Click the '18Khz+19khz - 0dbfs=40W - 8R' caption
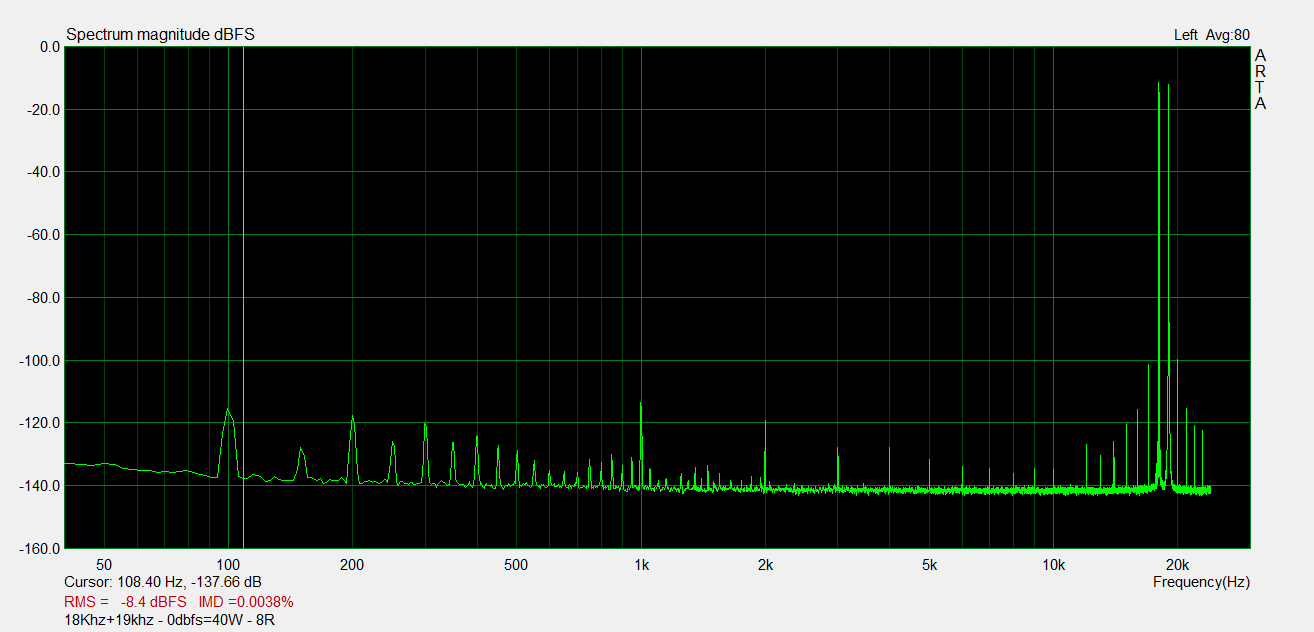The width and height of the screenshot is (1314, 632). point(169,621)
